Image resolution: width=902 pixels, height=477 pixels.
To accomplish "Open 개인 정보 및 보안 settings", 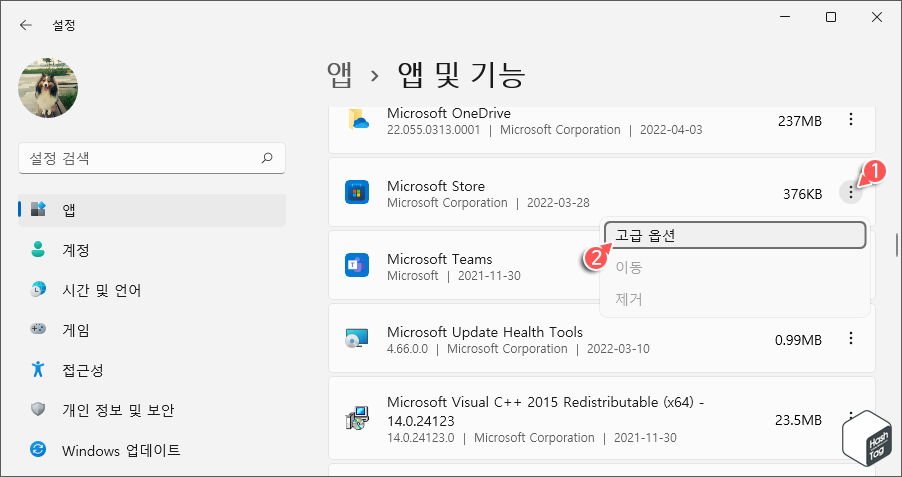I will (152, 410).
